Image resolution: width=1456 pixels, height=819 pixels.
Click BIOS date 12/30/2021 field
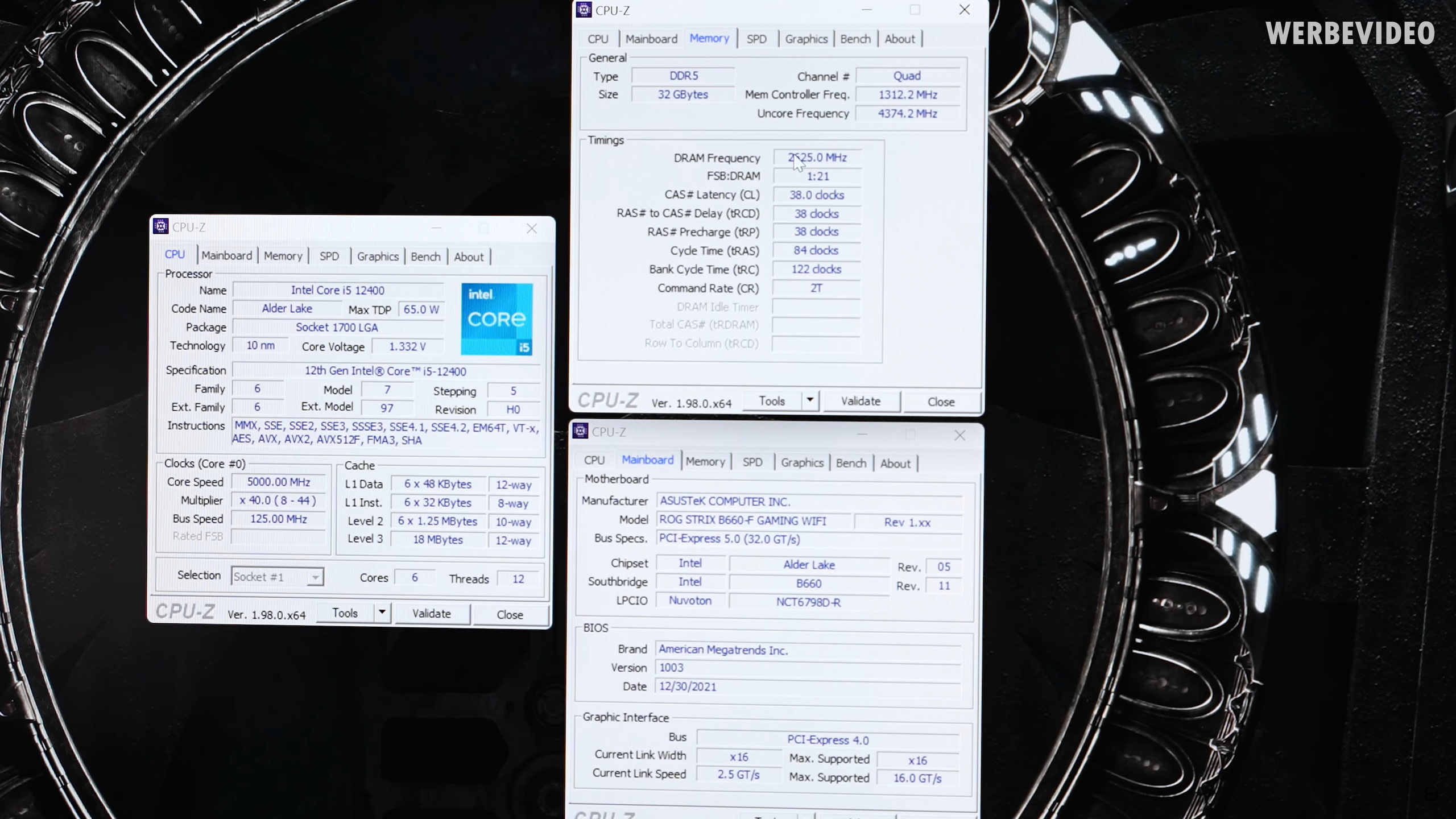click(808, 686)
